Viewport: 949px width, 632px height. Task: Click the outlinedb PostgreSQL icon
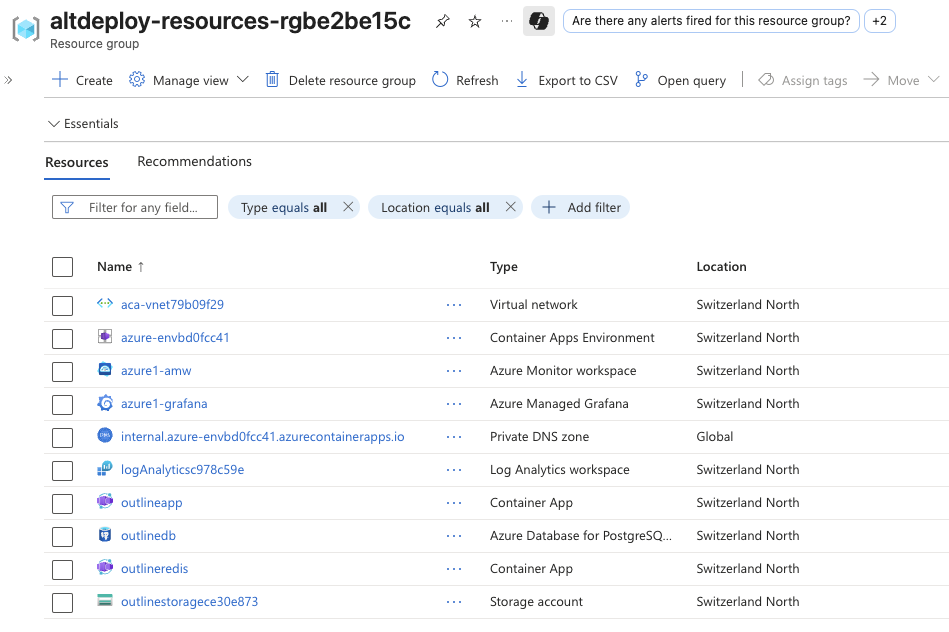point(105,535)
